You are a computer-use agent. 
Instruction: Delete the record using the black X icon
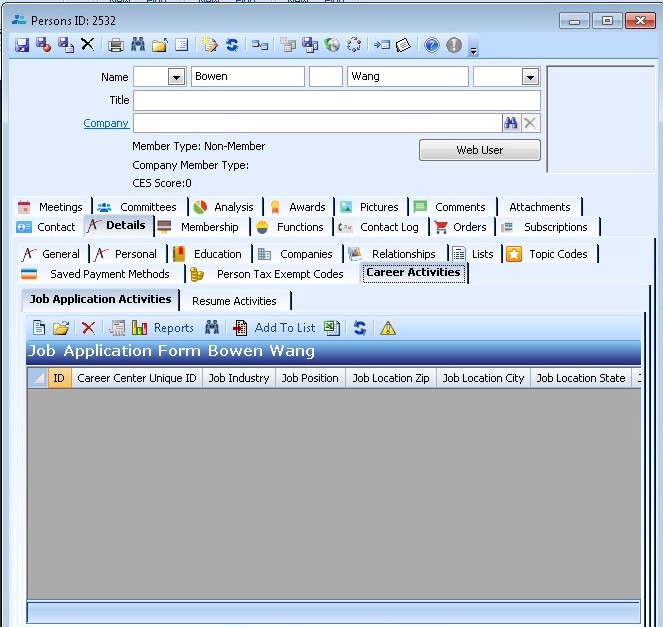[x=88, y=44]
